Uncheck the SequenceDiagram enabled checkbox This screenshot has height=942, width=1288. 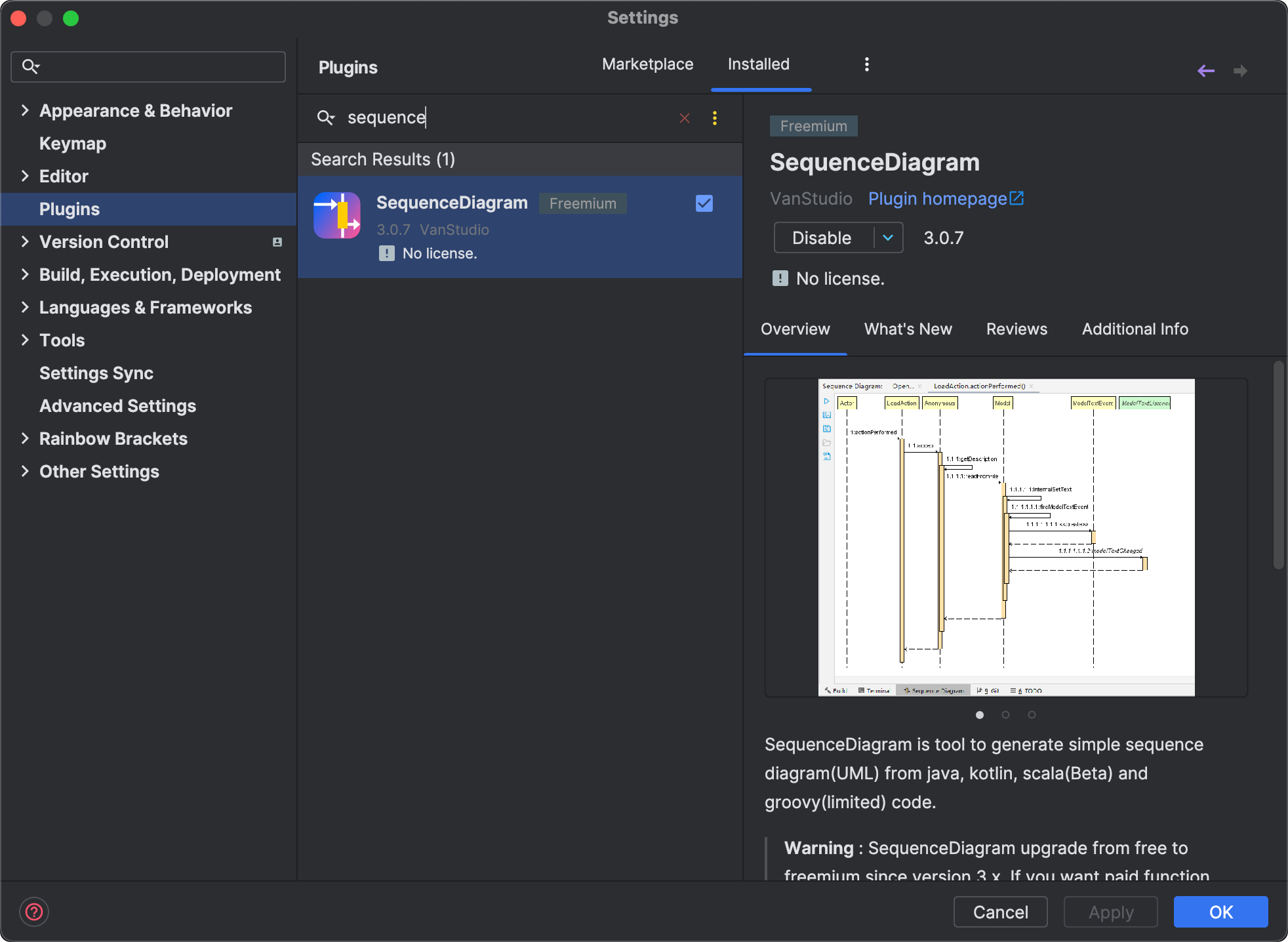click(704, 203)
